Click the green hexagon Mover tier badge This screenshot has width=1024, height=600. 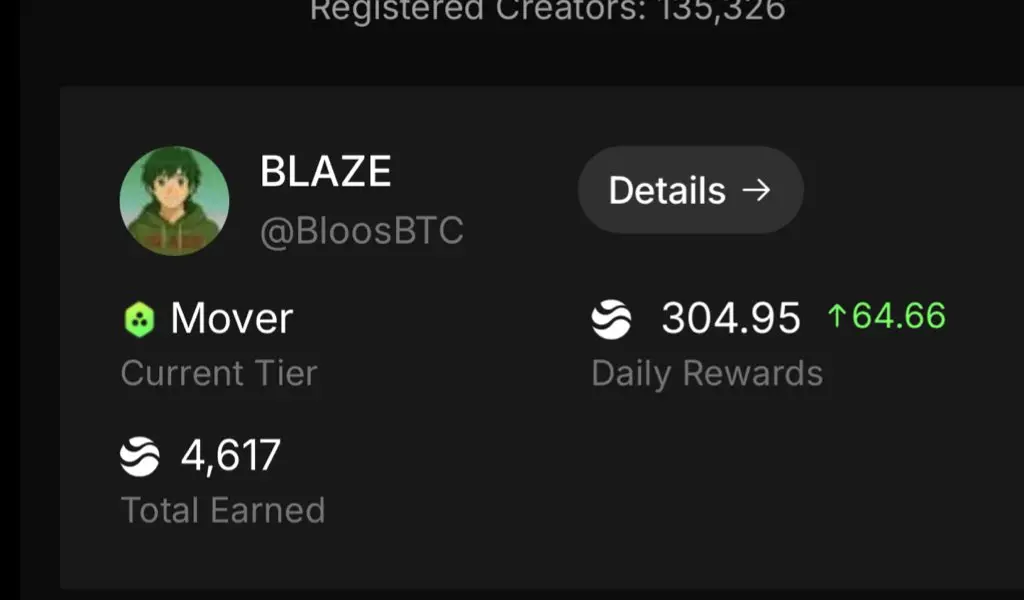click(x=139, y=320)
